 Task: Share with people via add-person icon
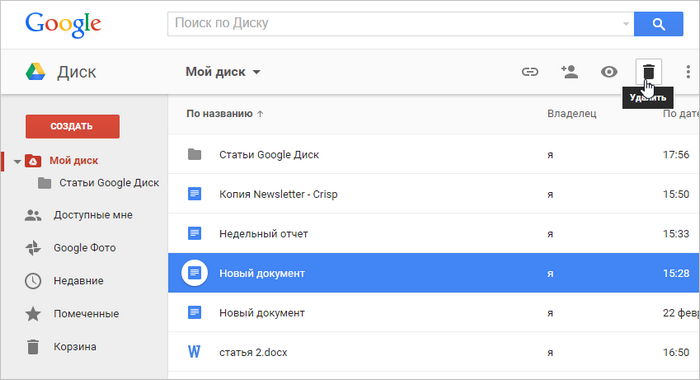coord(569,71)
